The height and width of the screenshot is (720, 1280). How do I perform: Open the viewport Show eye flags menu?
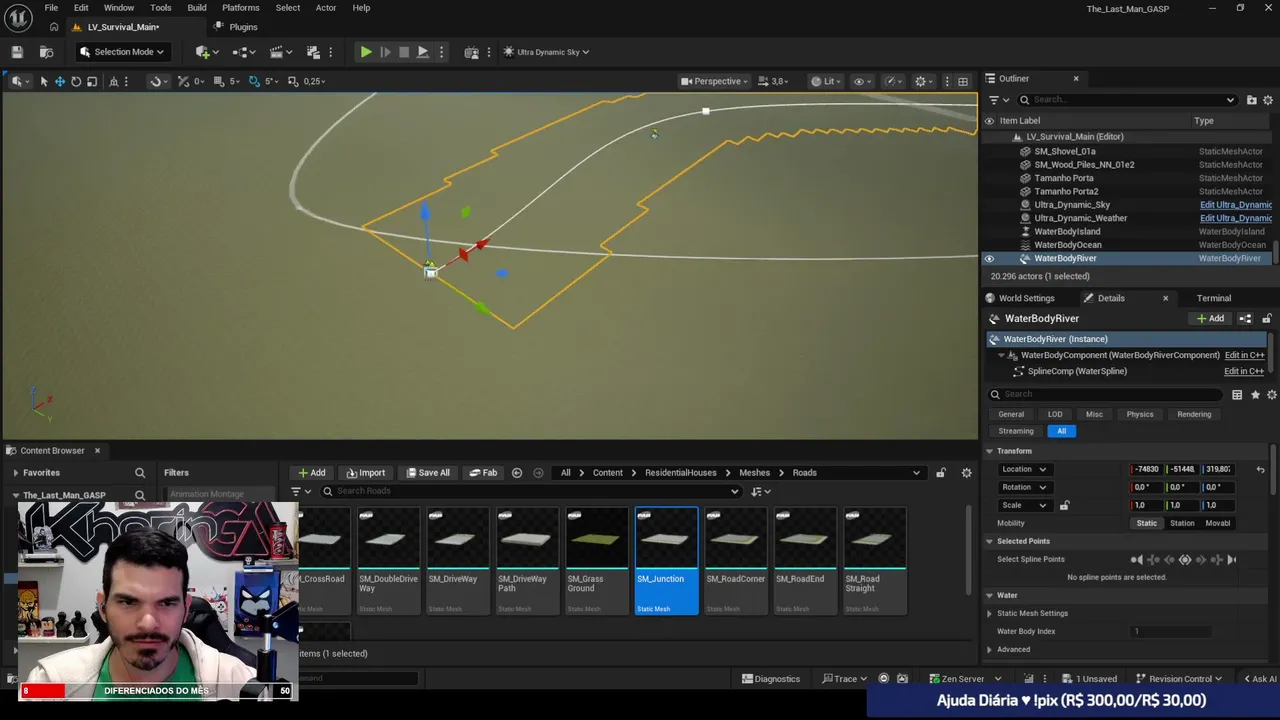click(x=862, y=81)
